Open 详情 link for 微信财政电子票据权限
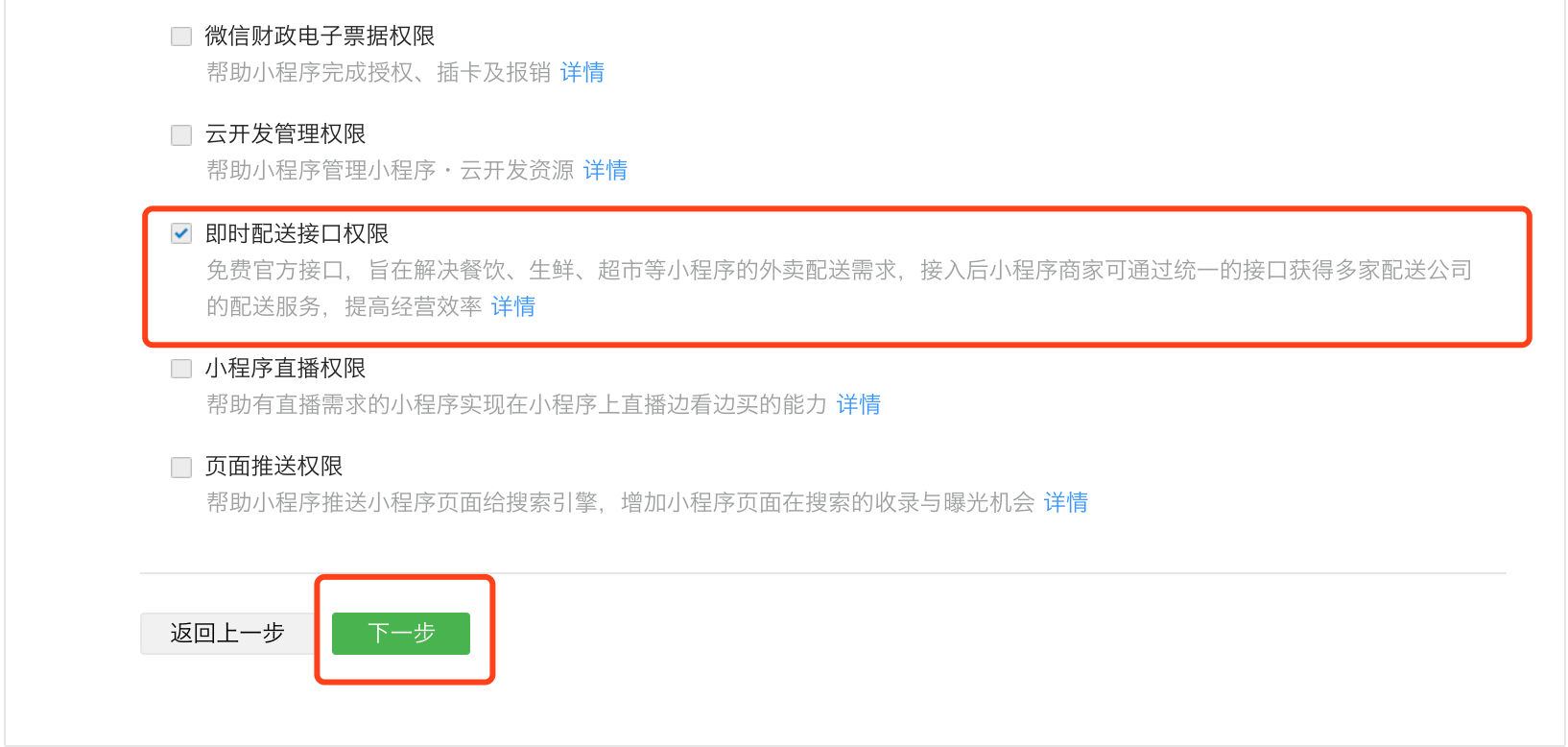The image size is (1568, 747). click(x=582, y=72)
